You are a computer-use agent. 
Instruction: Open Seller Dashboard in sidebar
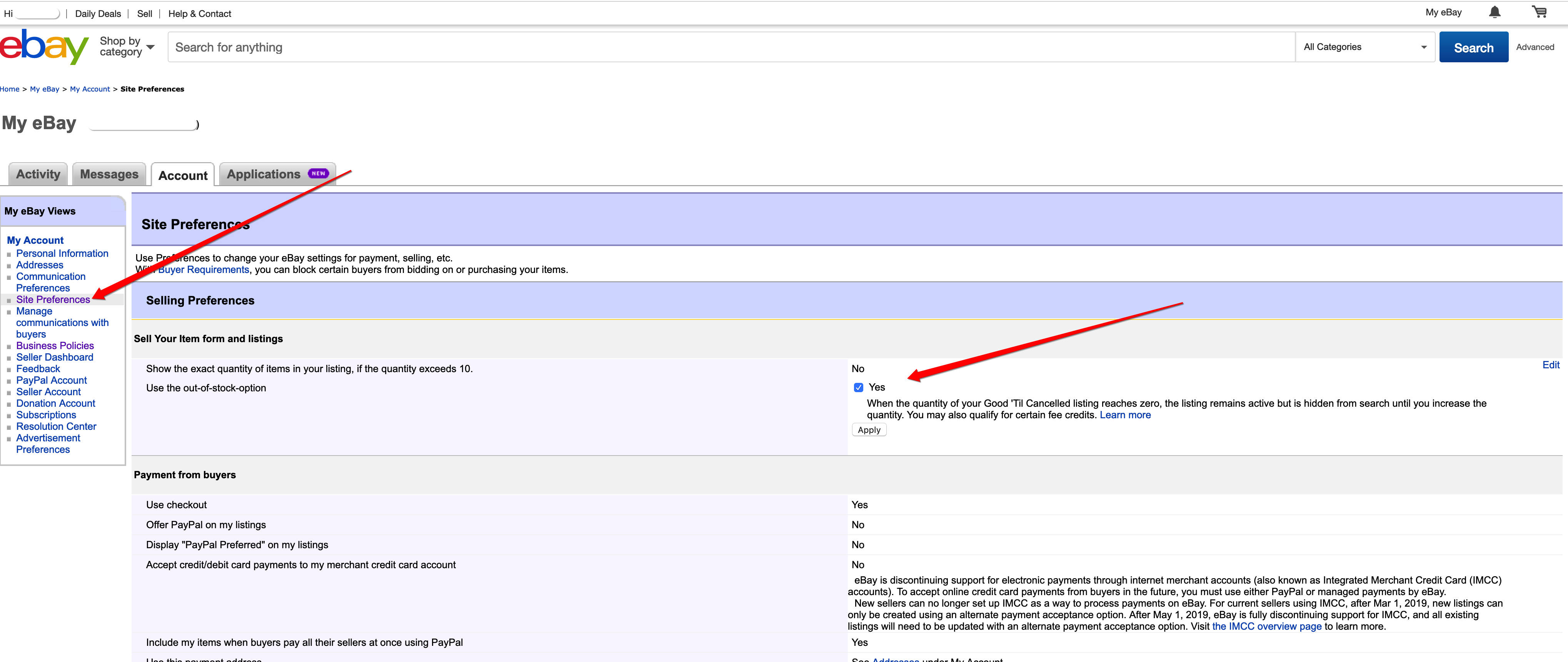tap(54, 357)
